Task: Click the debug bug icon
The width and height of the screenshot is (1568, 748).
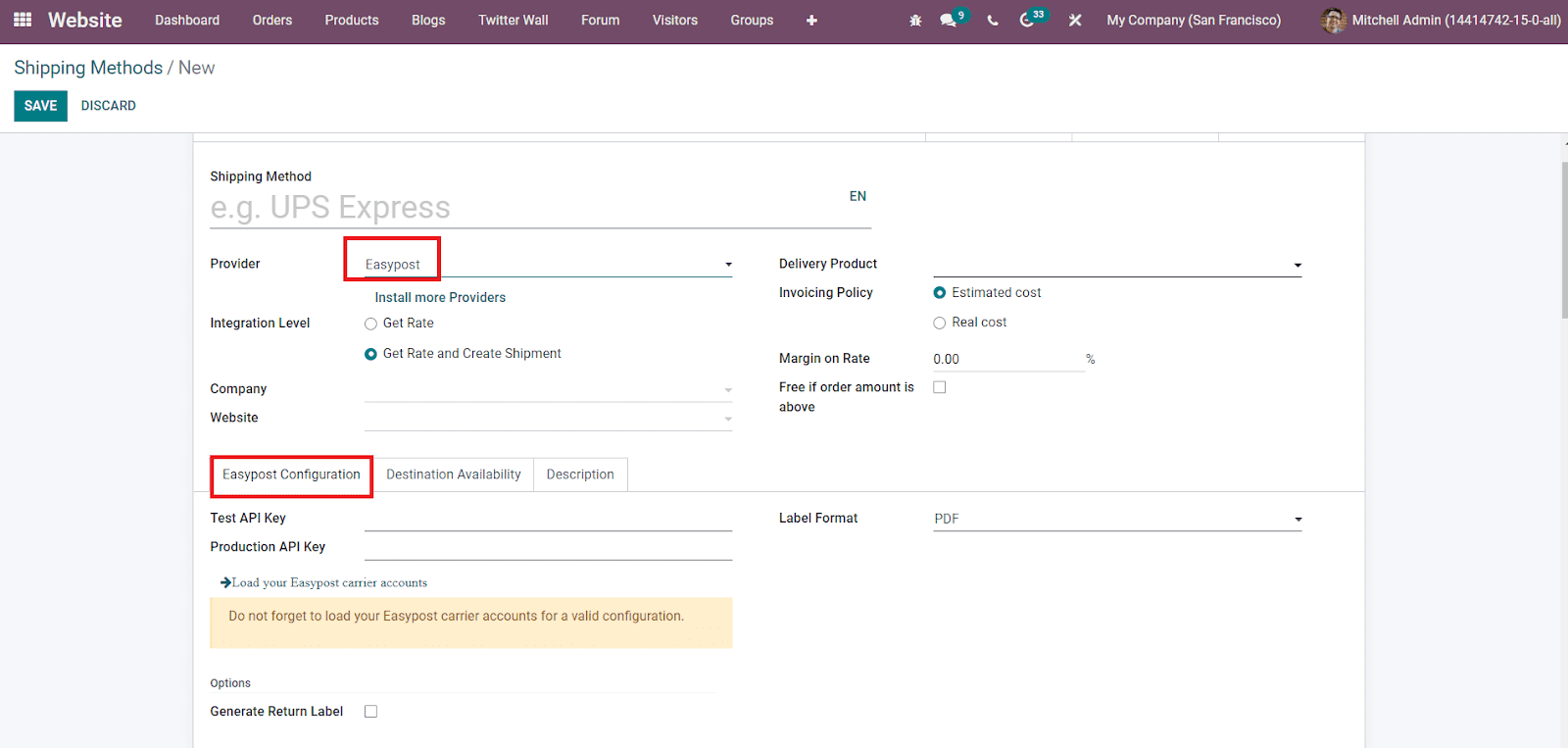Action: click(x=915, y=21)
